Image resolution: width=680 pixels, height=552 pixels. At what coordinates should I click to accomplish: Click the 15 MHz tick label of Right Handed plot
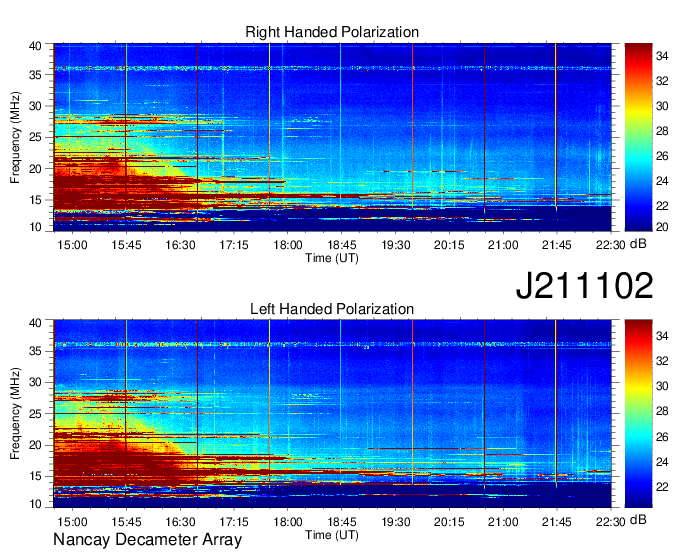(35, 200)
